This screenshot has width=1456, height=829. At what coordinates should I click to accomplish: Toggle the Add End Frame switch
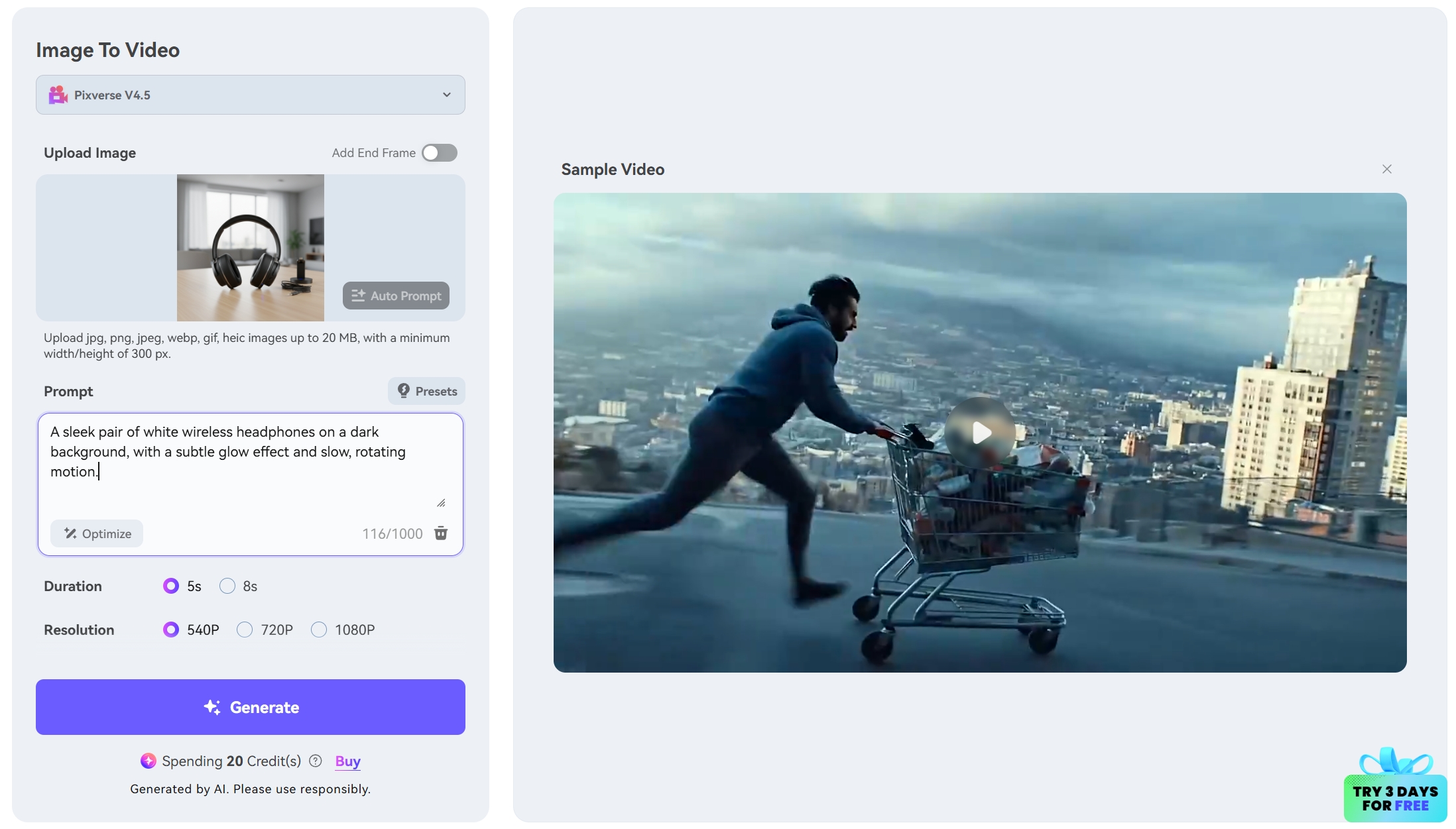440,153
